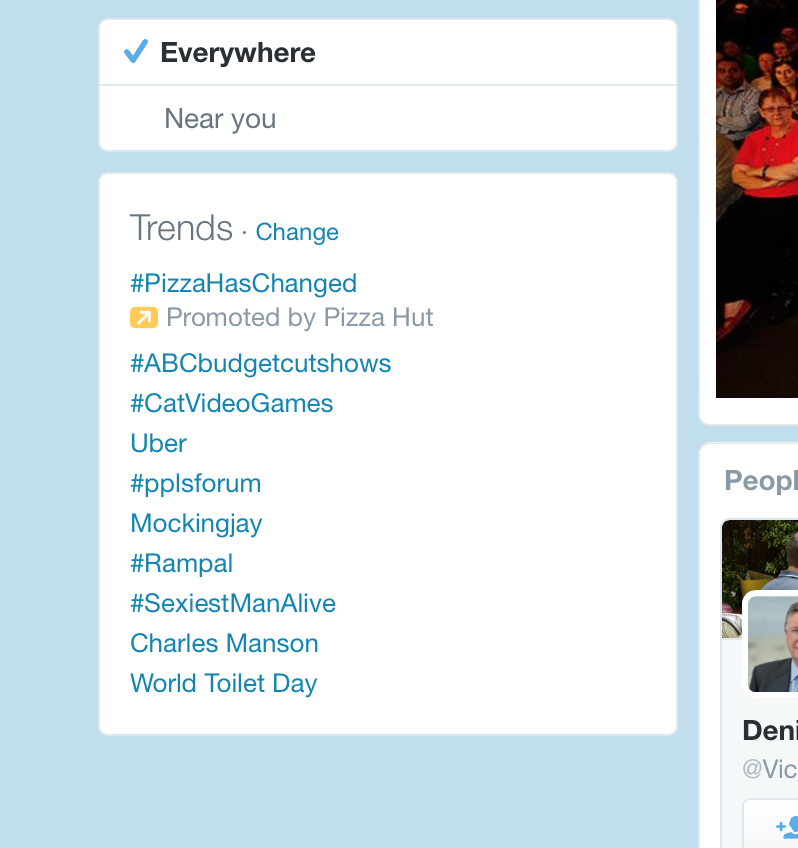Open the crowd photo at top right

coord(757,198)
